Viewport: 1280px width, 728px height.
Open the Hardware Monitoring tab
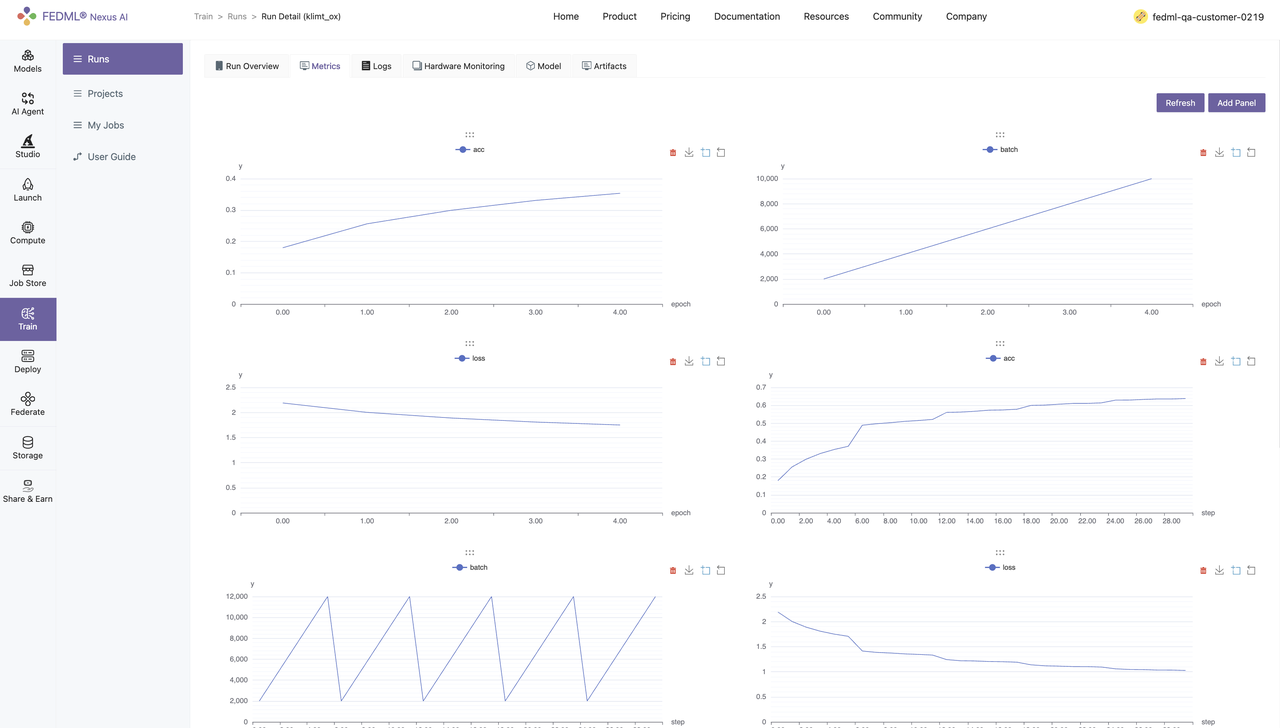click(458, 66)
